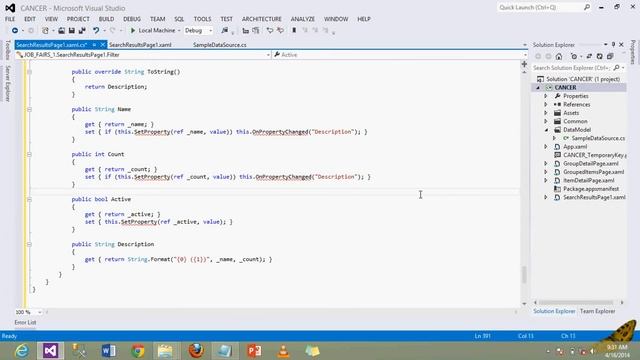Open the PROJECT menu
The image size is (640, 360).
(78, 19)
